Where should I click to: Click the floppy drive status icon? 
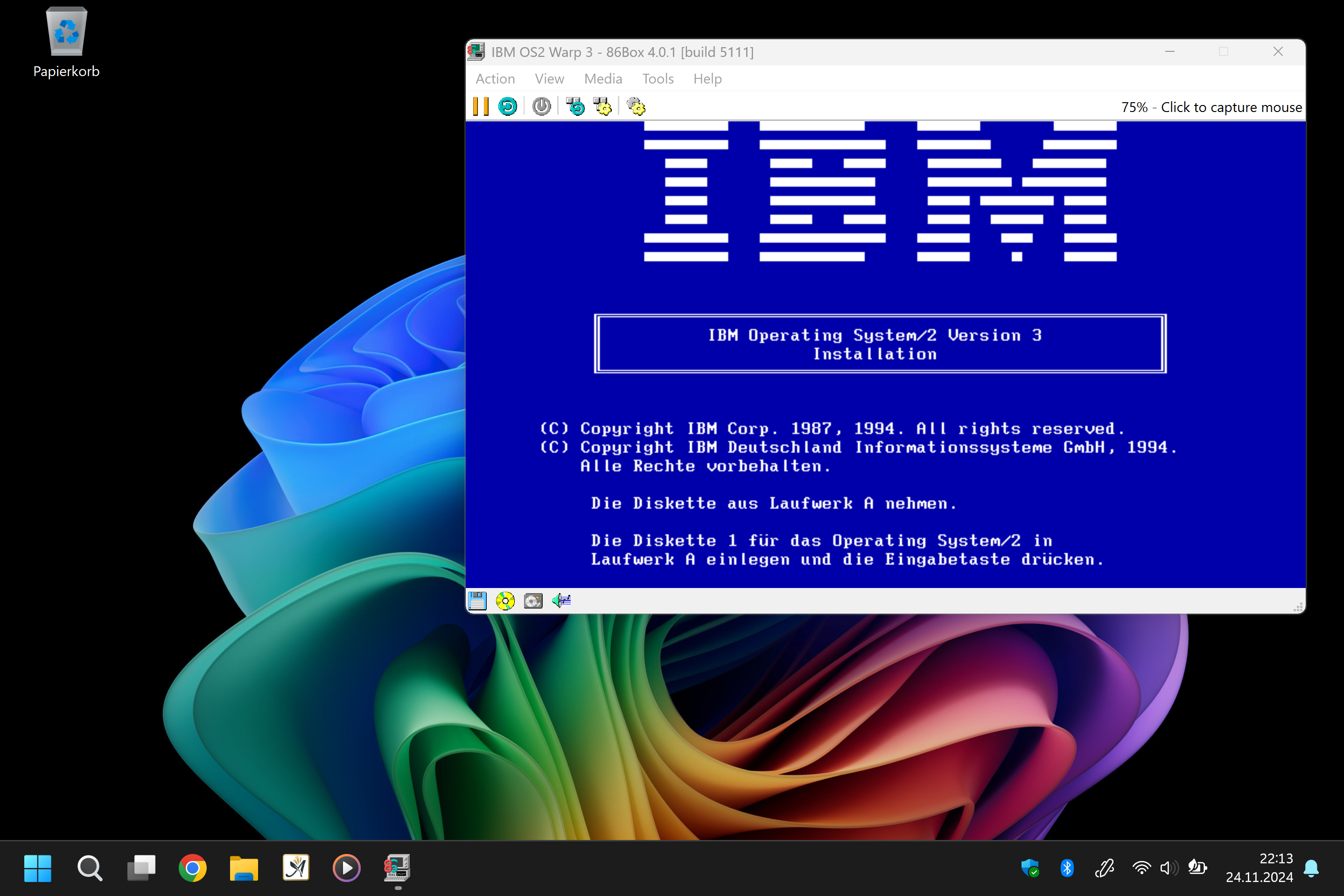[x=477, y=601]
